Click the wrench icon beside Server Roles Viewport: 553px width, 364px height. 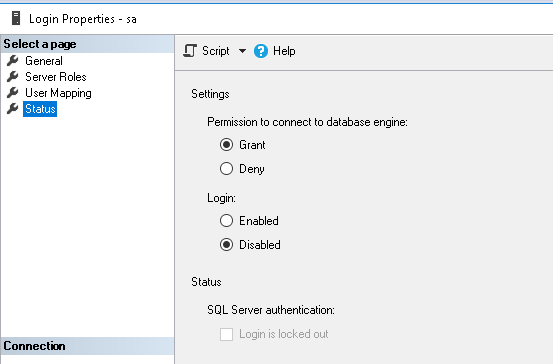coord(12,77)
